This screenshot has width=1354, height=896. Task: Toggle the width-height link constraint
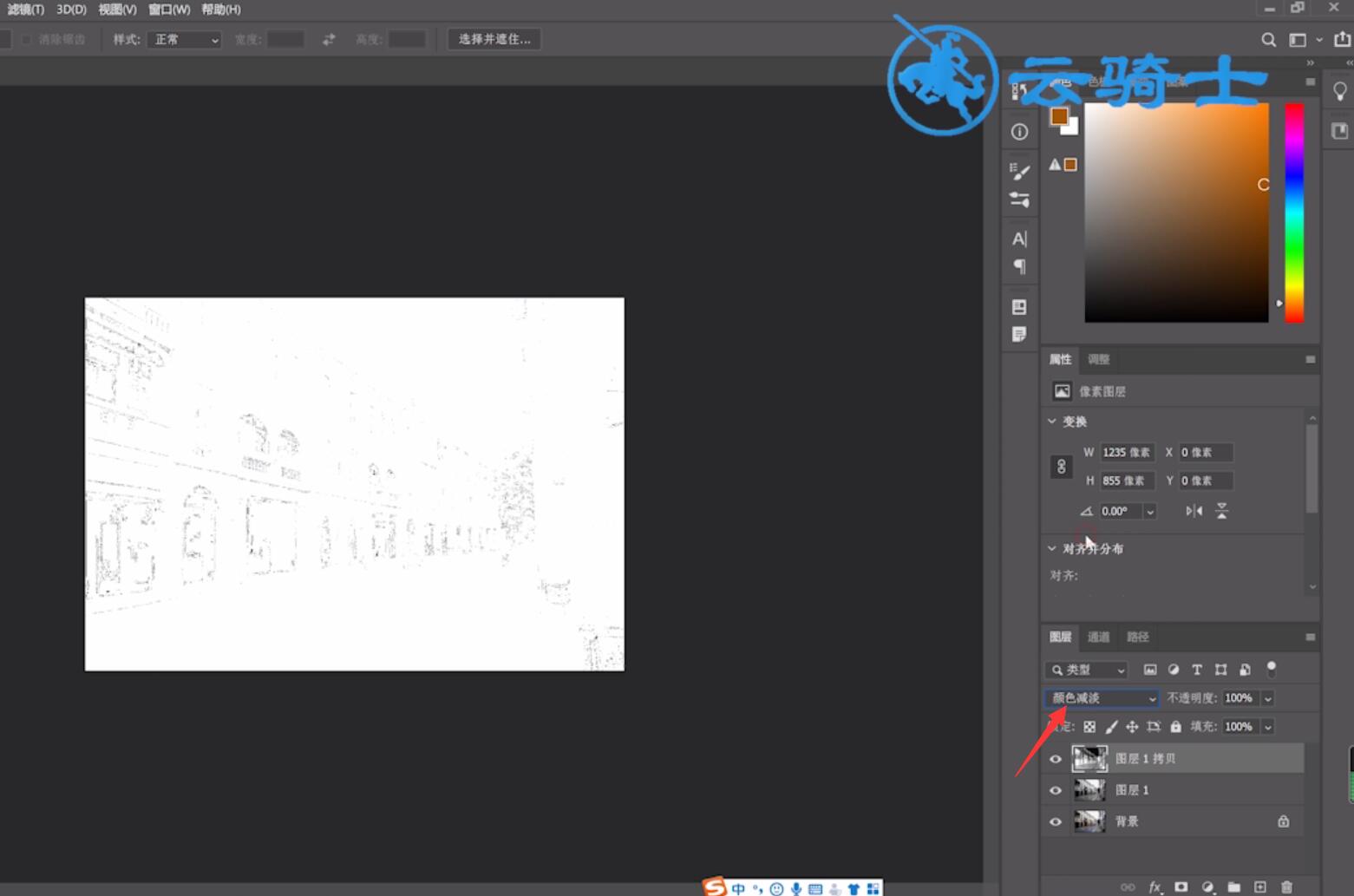pyautogui.click(x=1061, y=467)
